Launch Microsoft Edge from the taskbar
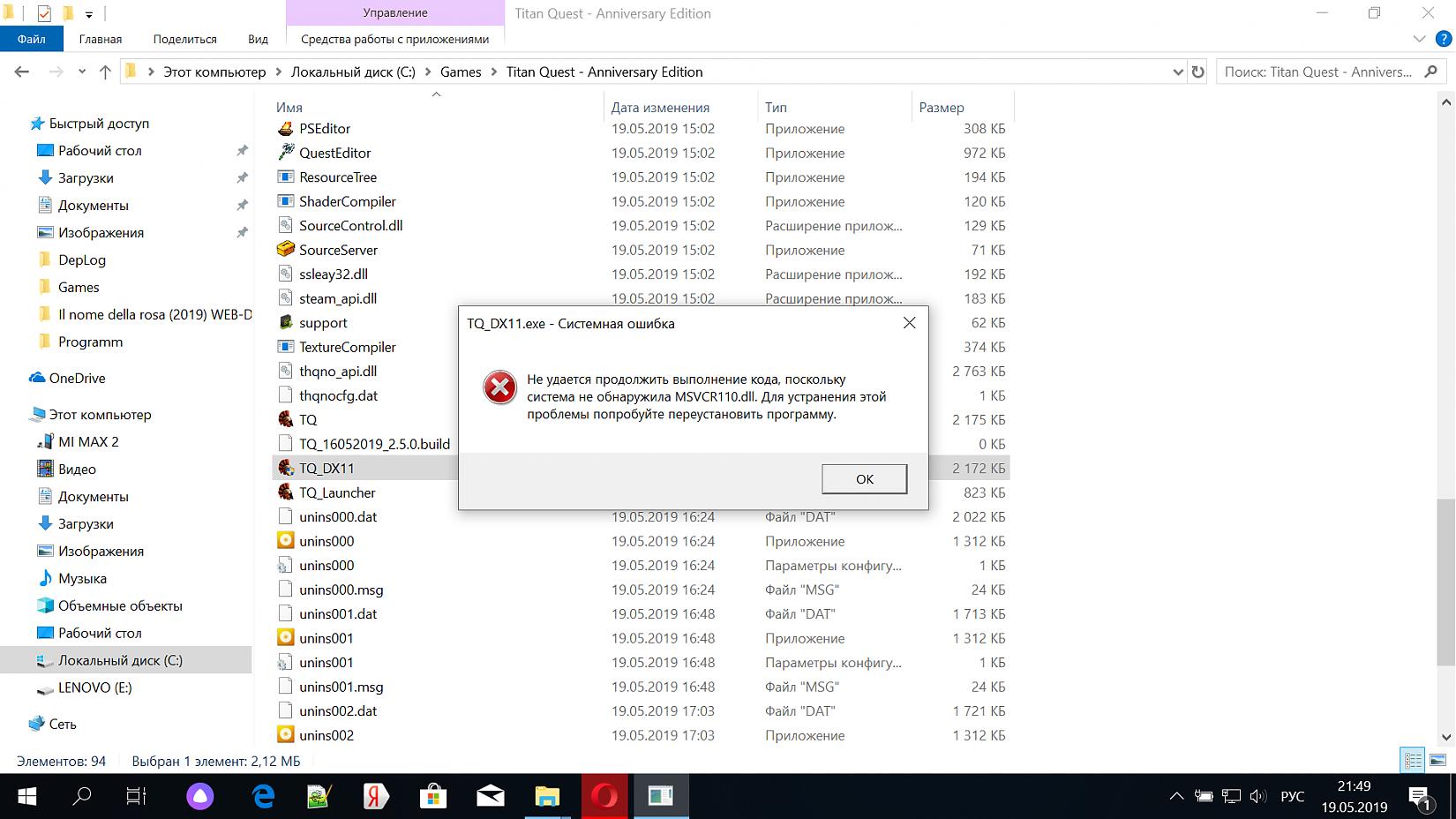 point(263,797)
